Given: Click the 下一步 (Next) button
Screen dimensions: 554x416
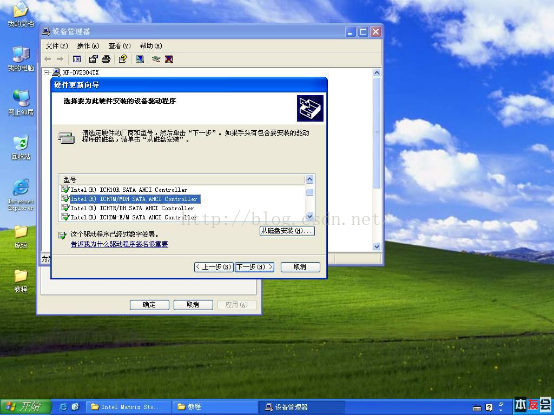Looking at the screenshot, I should pos(254,267).
